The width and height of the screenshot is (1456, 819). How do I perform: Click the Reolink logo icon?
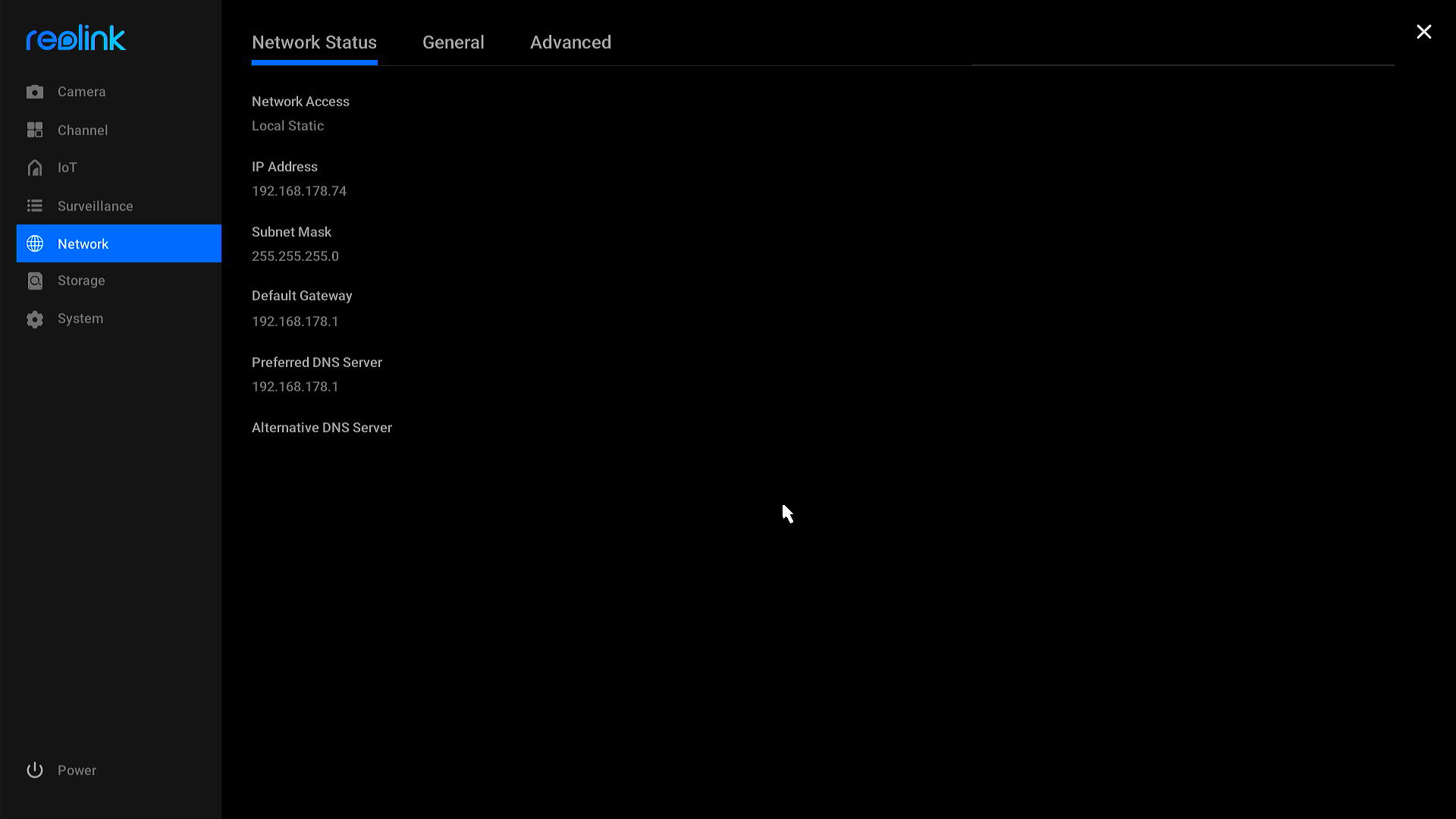coord(76,38)
